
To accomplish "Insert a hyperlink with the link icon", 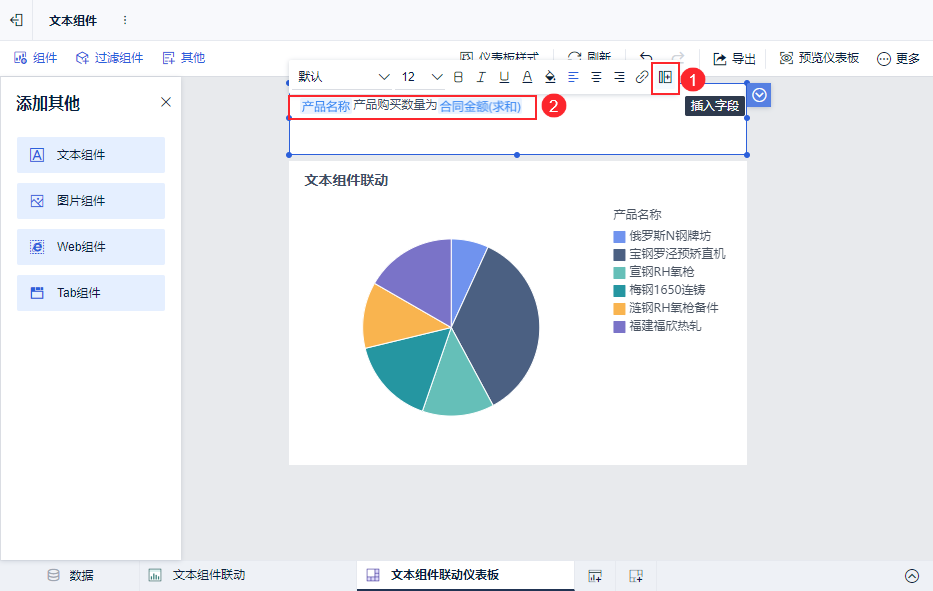I will tap(641, 77).
